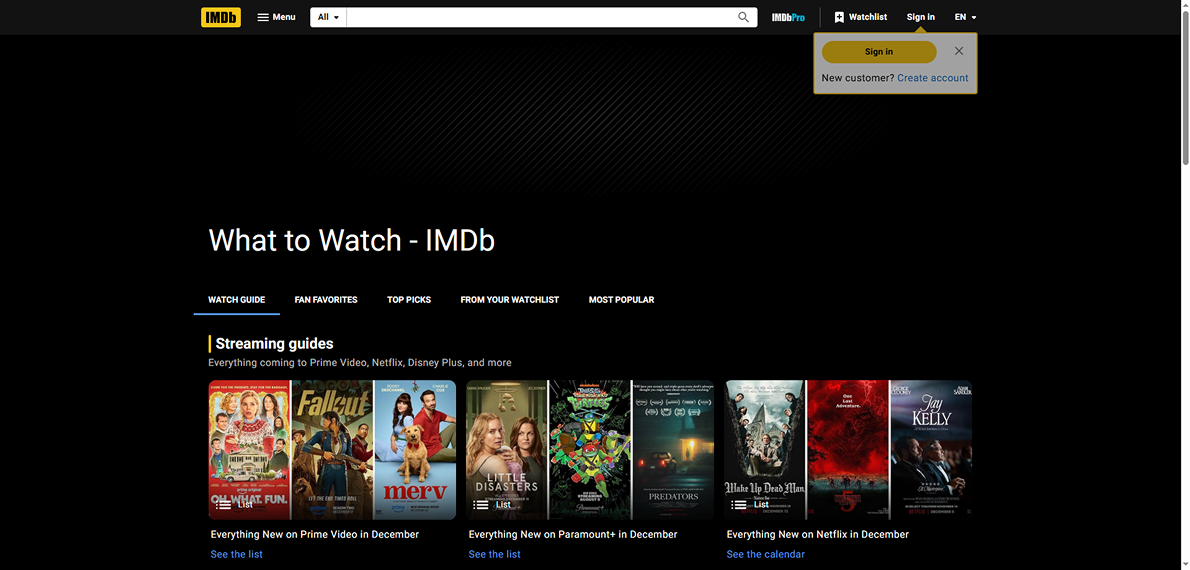Expand the EN language dropdown
The height and width of the screenshot is (570, 1190).
click(x=965, y=17)
